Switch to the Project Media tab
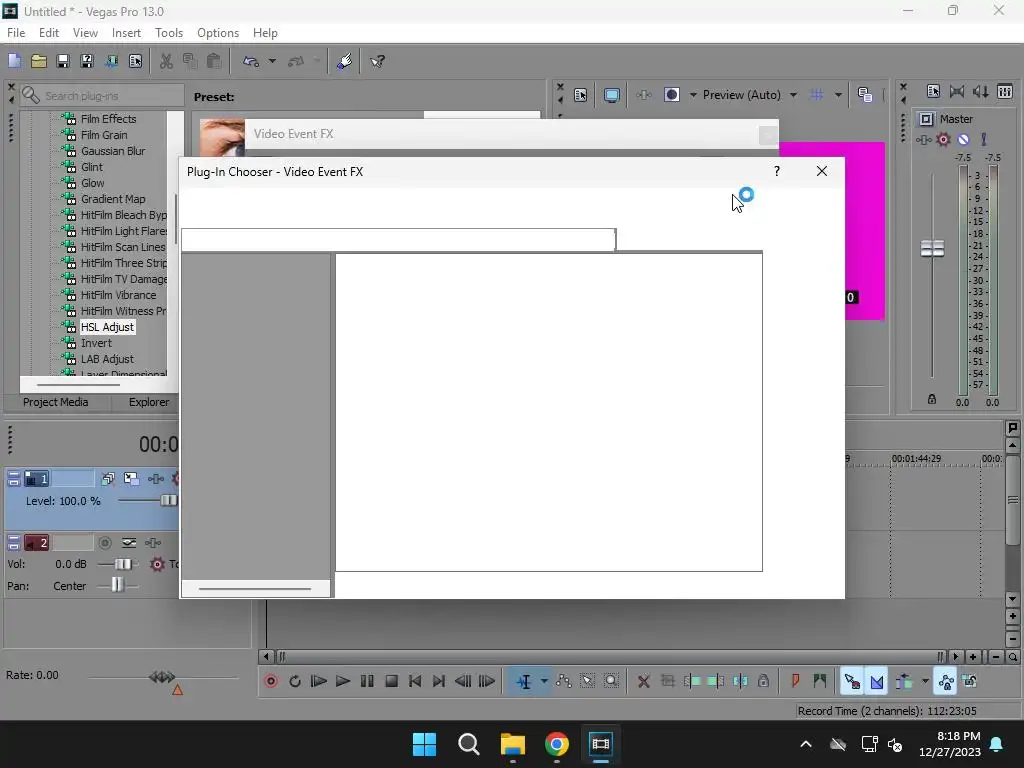Viewport: 1024px width, 768px height. point(56,402)
